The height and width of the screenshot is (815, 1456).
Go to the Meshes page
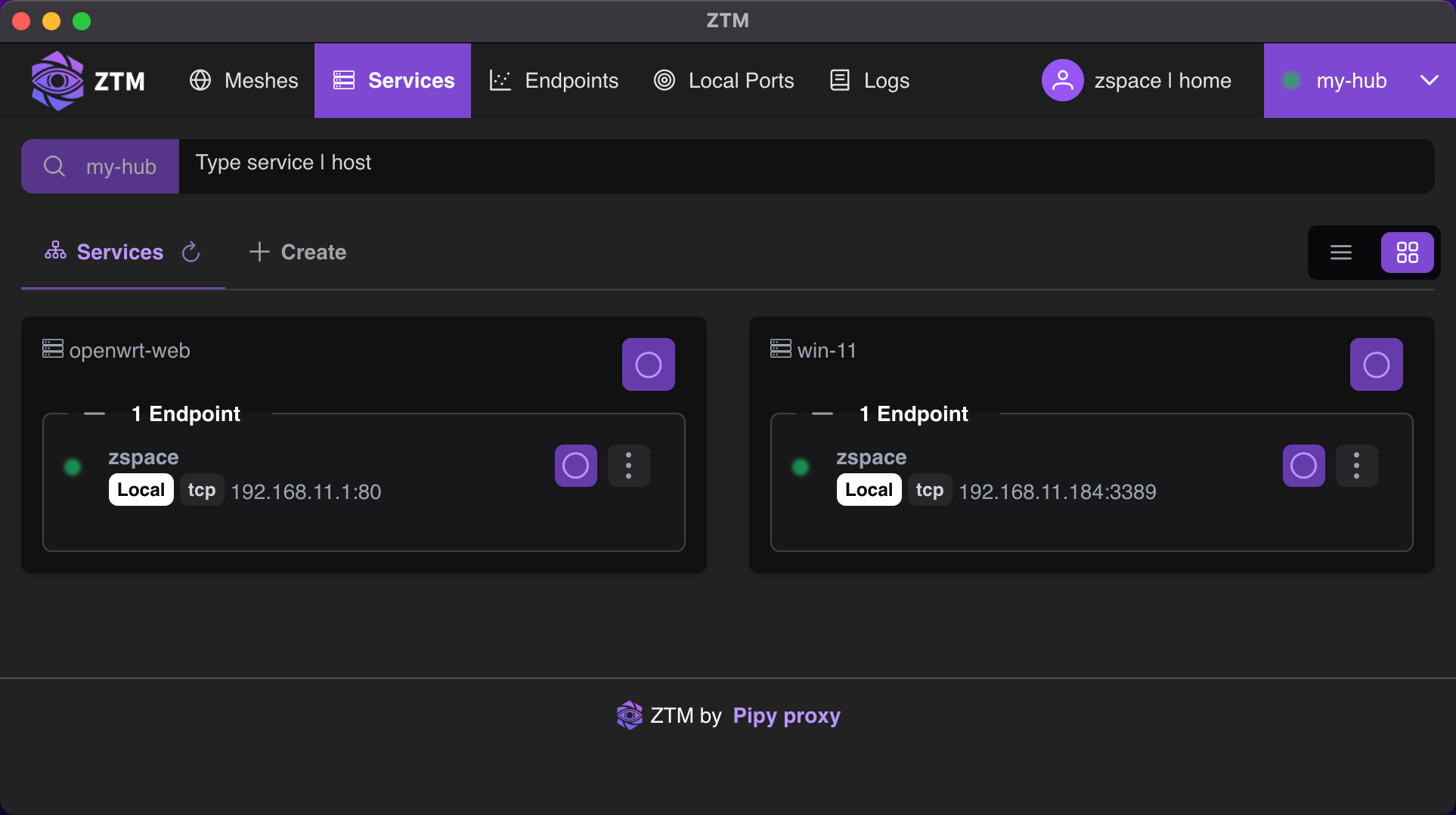[243, 80]
